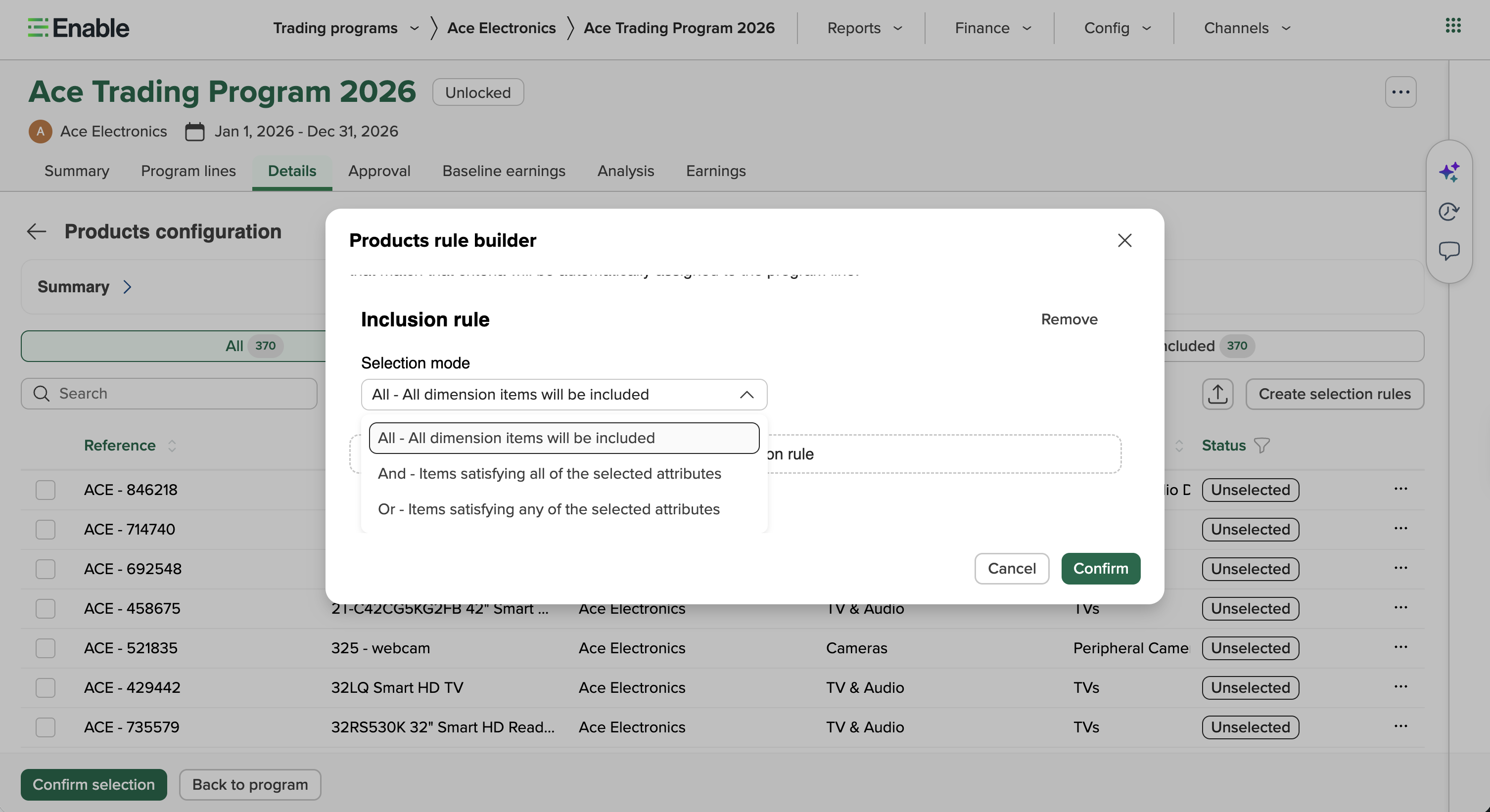This screenshot has width=1490, height=812.
Task: Tick checkbox for ACE - 714740
Action: [x=45, y=529]
